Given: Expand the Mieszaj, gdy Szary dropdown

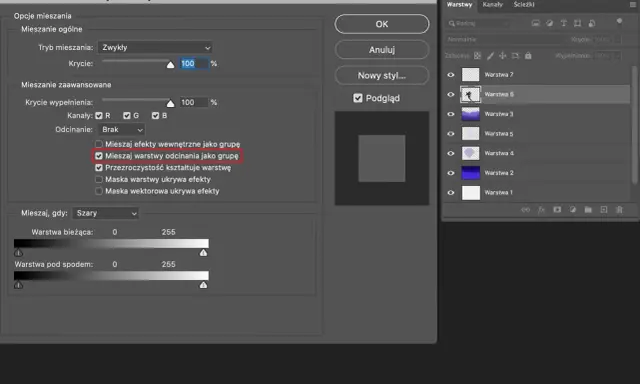Looking at the screenshot, I should (106, 213).
